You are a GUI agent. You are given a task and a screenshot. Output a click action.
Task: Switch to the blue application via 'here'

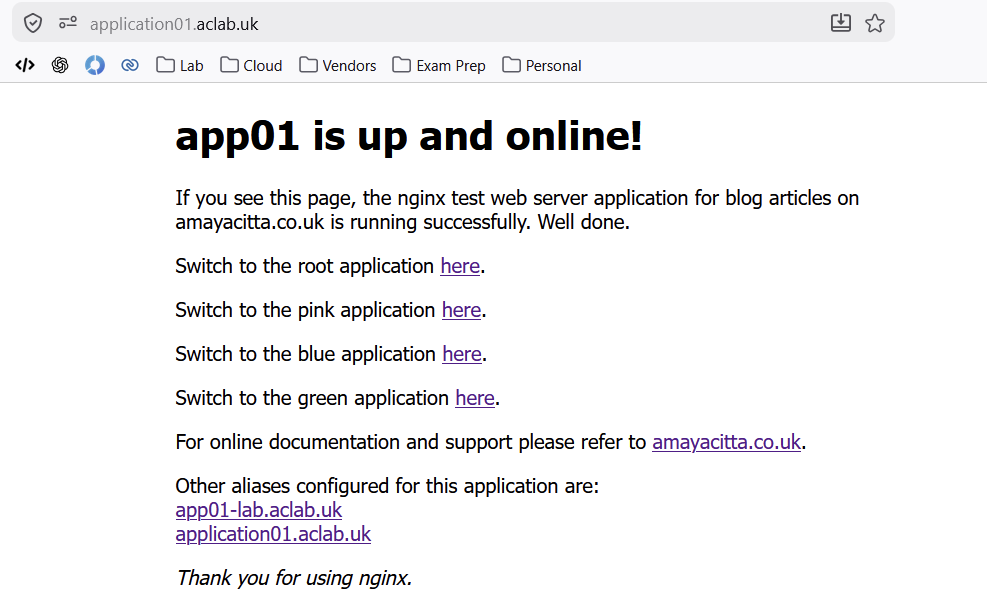pyautogui.click(x=461, y=354)
